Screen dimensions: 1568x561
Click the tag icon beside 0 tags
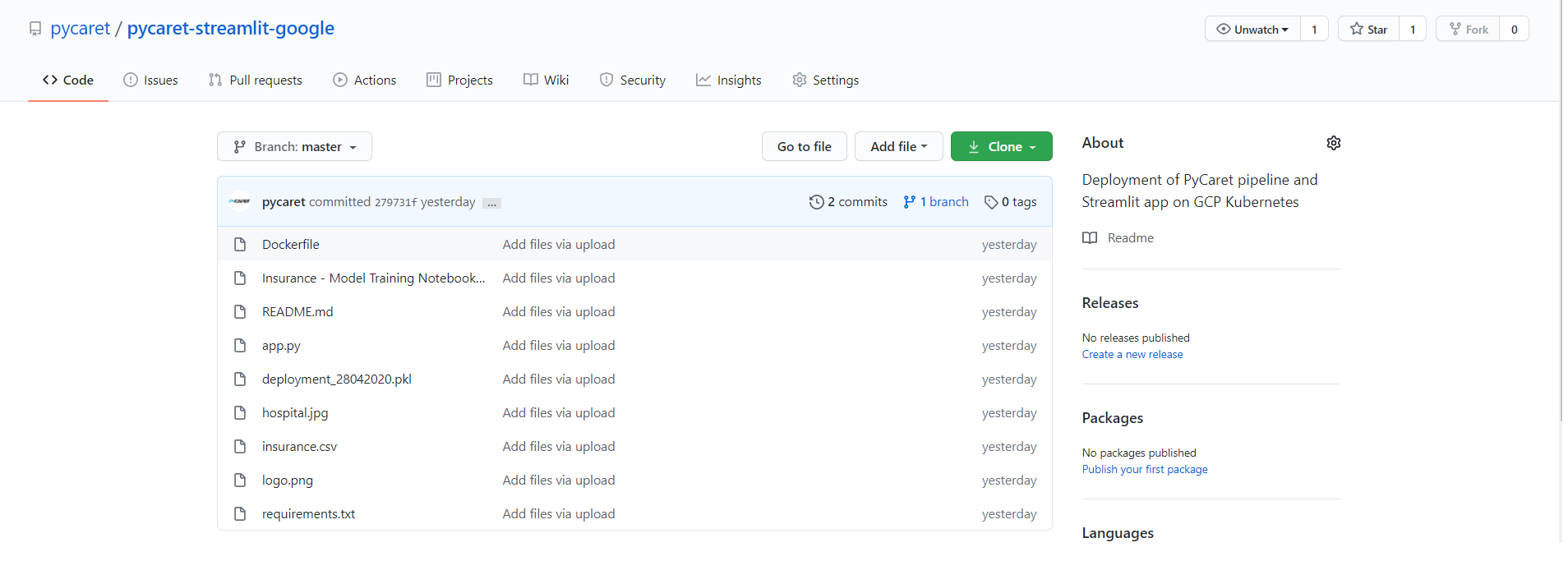point(991,202)
